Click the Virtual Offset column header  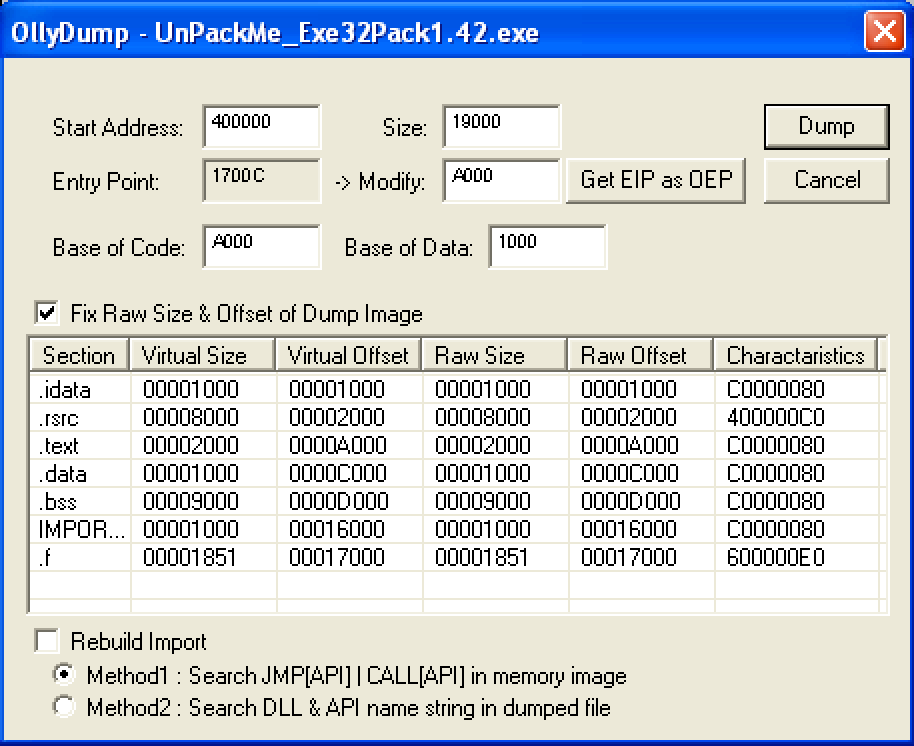pyautogui.click(x=348, y=355)
